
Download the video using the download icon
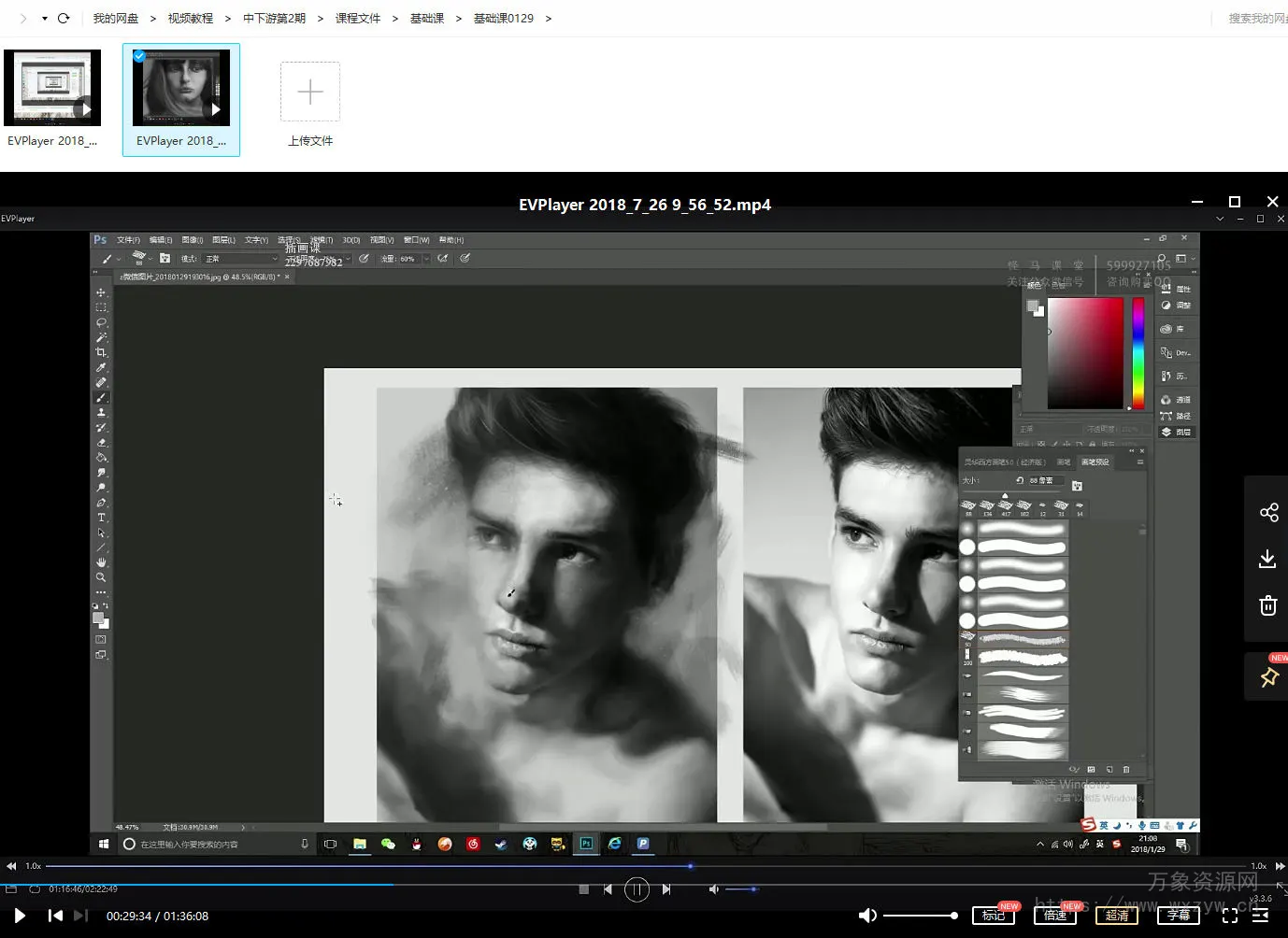coord(1267,559)
